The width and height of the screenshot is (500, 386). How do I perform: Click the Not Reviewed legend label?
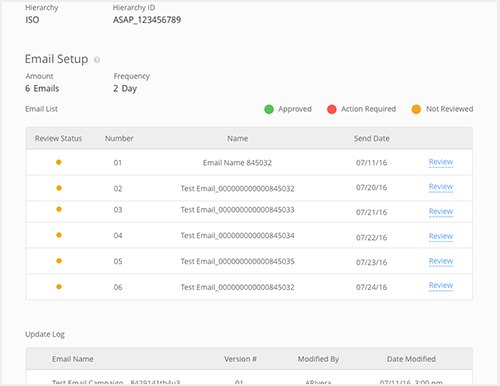pos(450,109)
